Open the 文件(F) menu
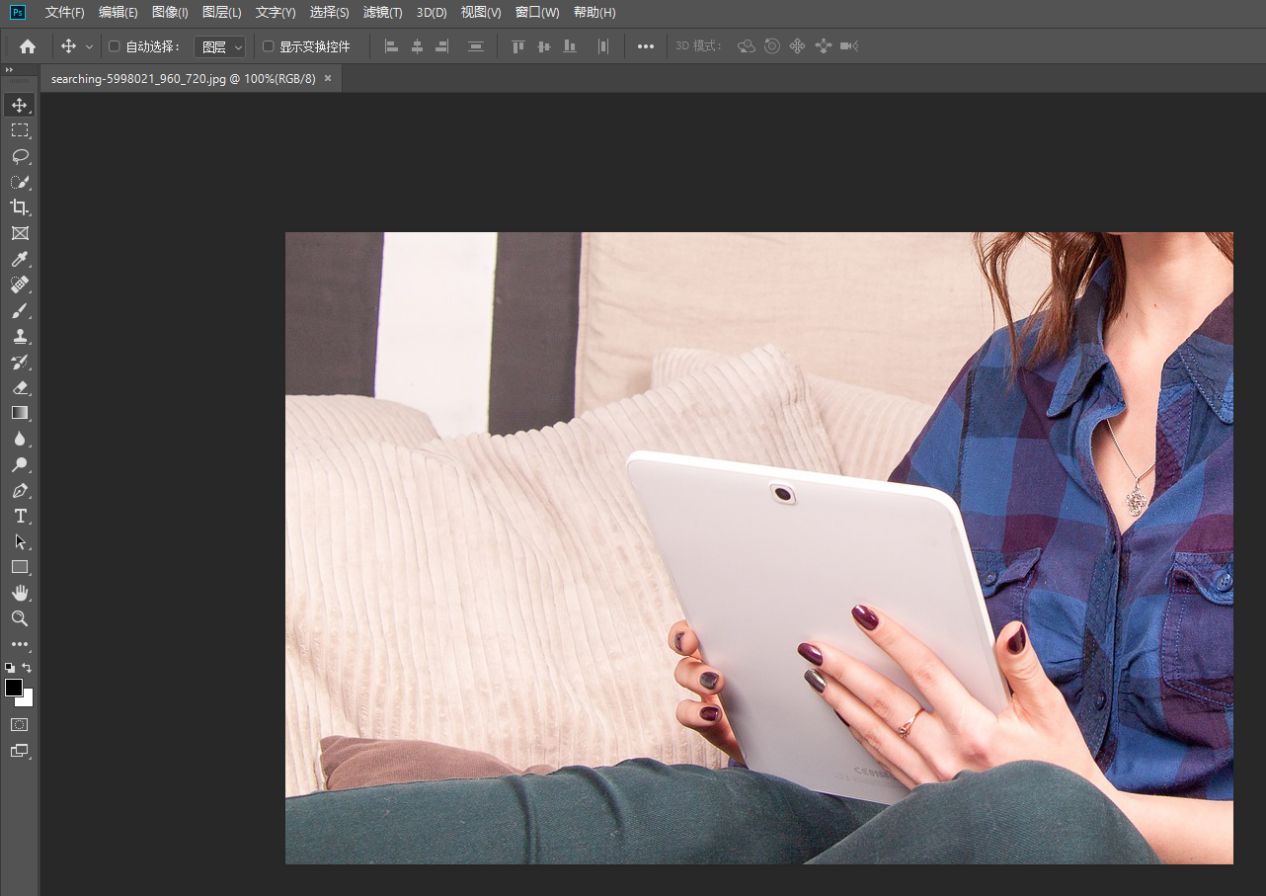 click(x=64, y=12)
